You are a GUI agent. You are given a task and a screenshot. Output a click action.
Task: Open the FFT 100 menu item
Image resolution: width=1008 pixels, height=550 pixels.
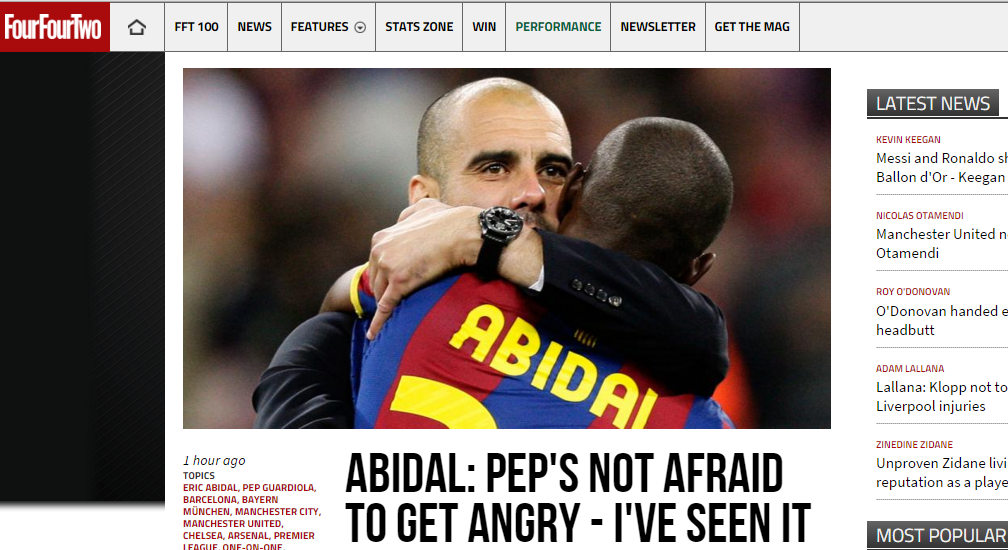coord(196,27)
